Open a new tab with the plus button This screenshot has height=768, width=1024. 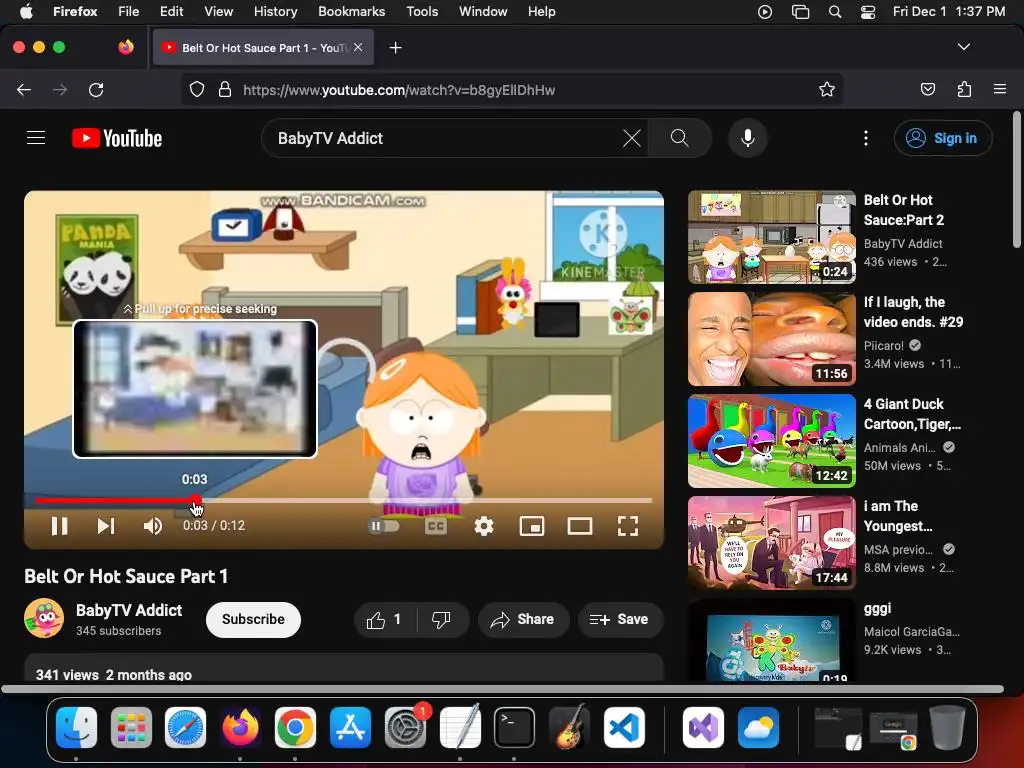[x=395, y=48]
